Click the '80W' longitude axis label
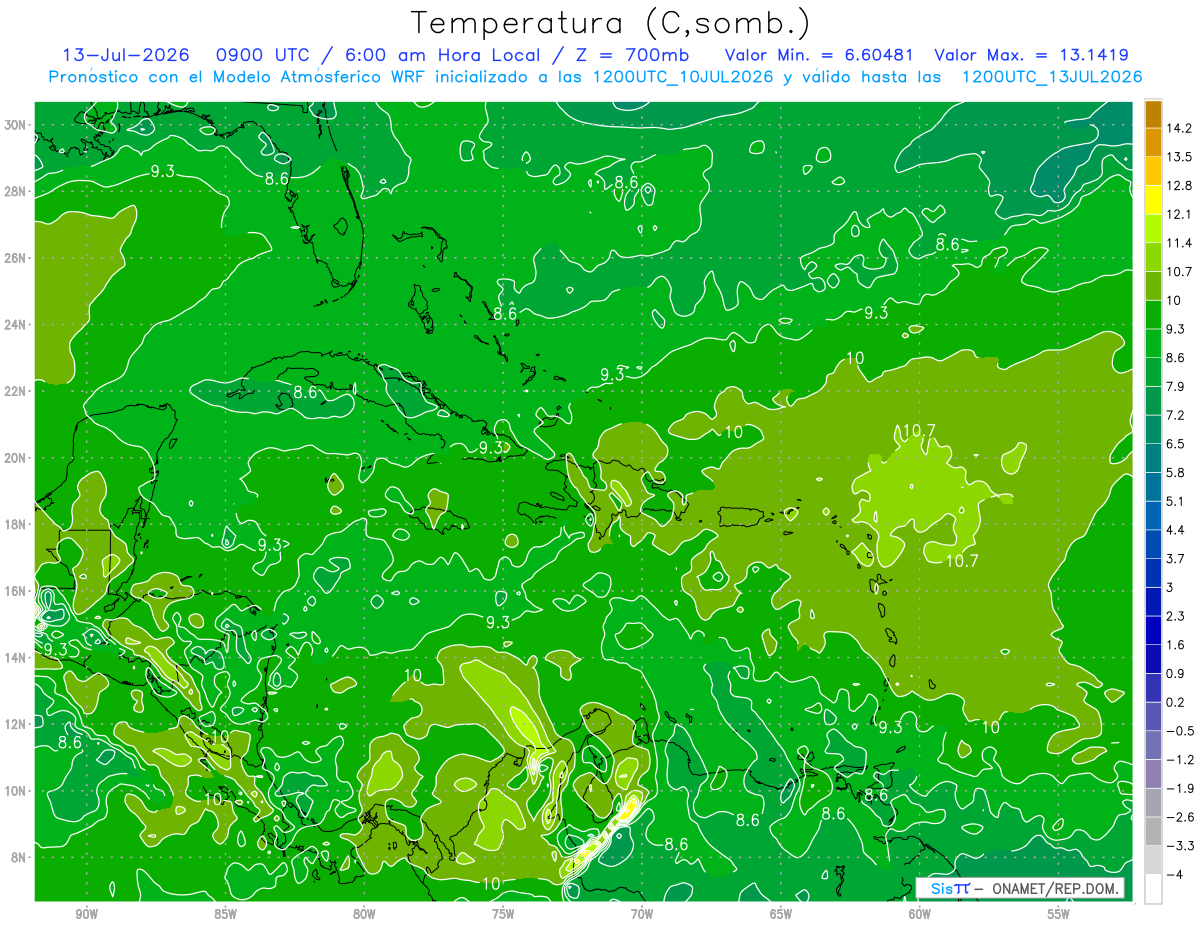This screenshot has width=1200, height=927. coord(364,914)
